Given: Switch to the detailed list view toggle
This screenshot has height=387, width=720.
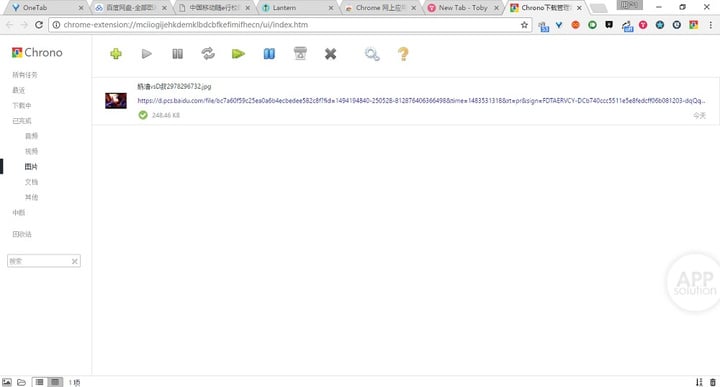Looking at the screenshot, I should 55,382.
